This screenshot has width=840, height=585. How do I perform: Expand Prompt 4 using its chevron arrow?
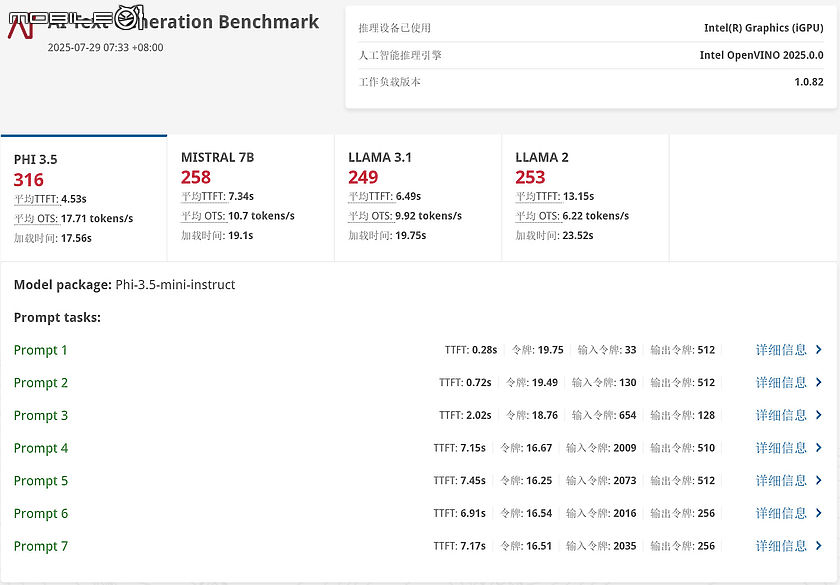tap(819, 448)
